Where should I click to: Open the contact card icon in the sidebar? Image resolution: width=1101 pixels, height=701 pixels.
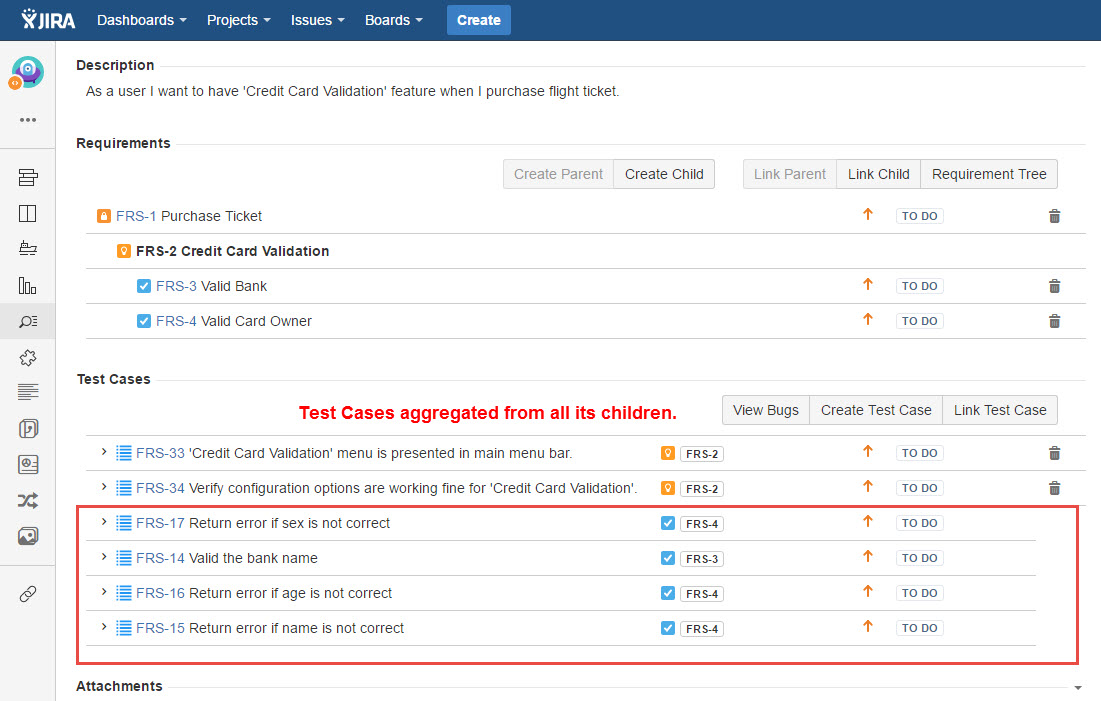[28, 464]
